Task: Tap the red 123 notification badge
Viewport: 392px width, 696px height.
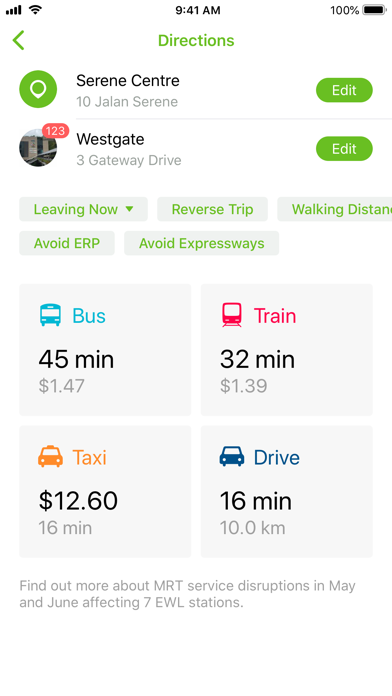Action: coord(55,131)
